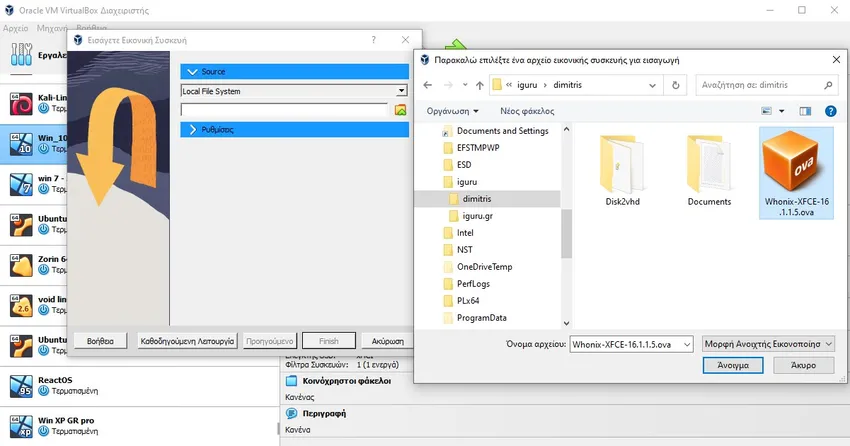Select OneDriveTemp folder in tree
The width and height of the screenshot is (850, 446).
[485, 267]
